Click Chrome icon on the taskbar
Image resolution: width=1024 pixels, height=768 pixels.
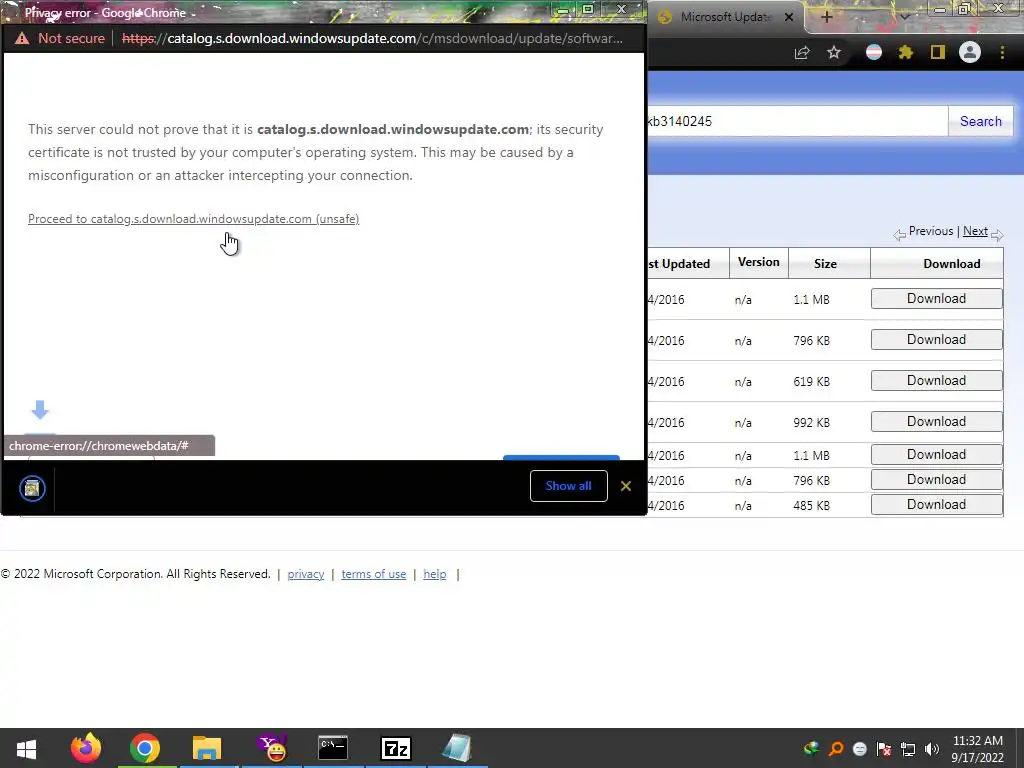(x=145, y=748)
